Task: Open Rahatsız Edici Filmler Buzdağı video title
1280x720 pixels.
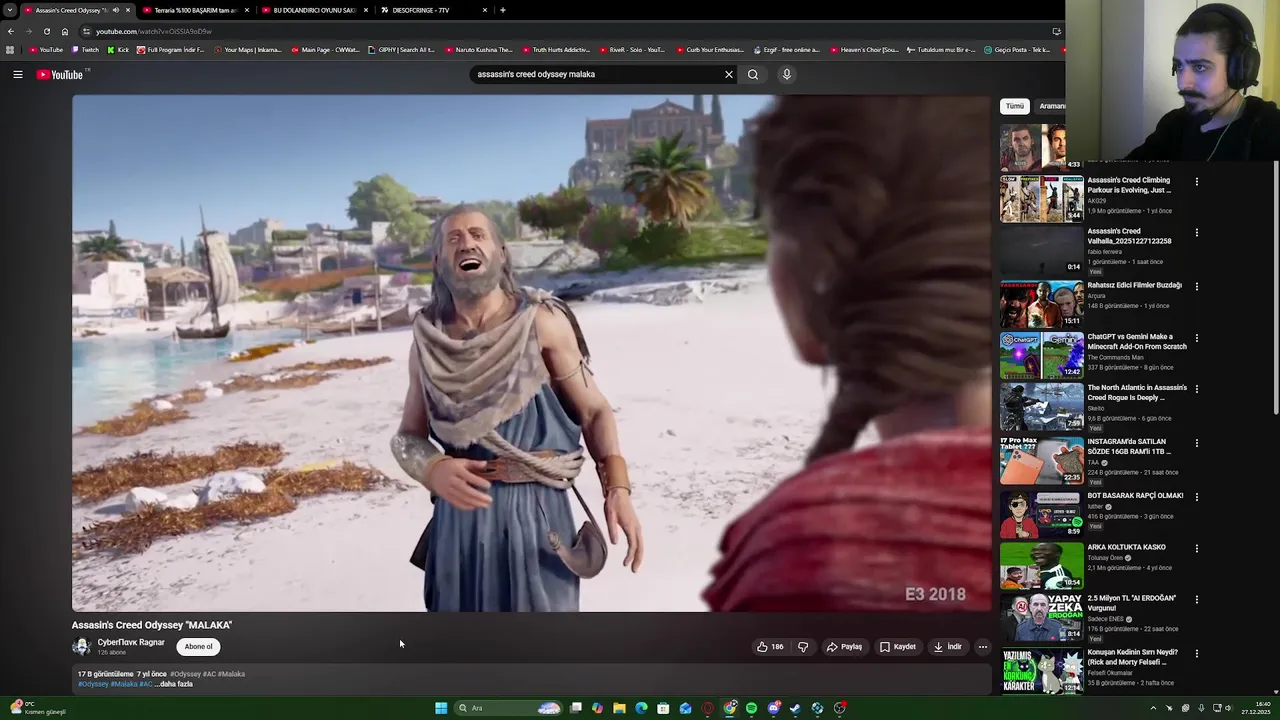Action: (1135, 285)
